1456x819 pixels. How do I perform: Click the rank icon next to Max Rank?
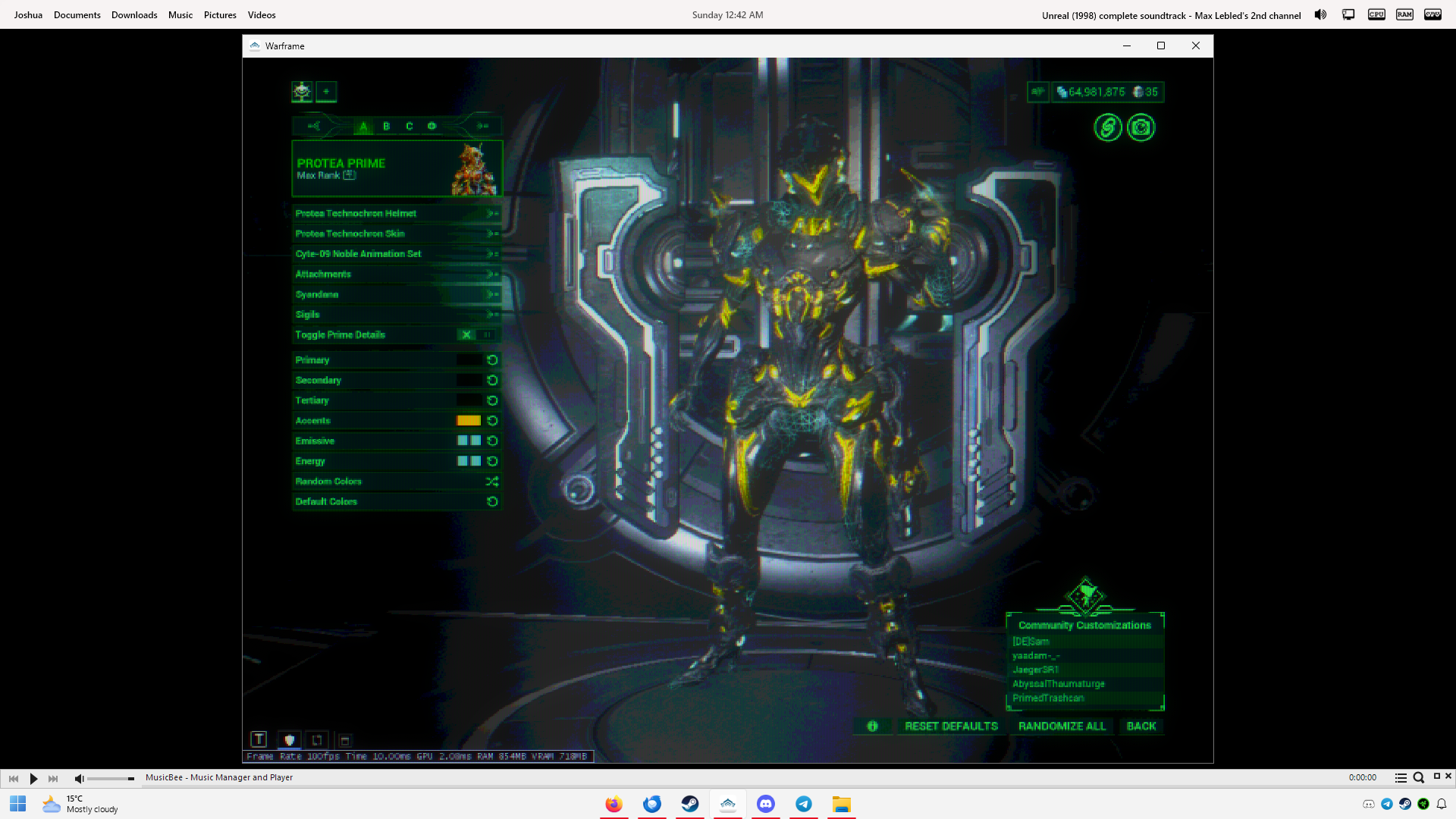point(349,175)
